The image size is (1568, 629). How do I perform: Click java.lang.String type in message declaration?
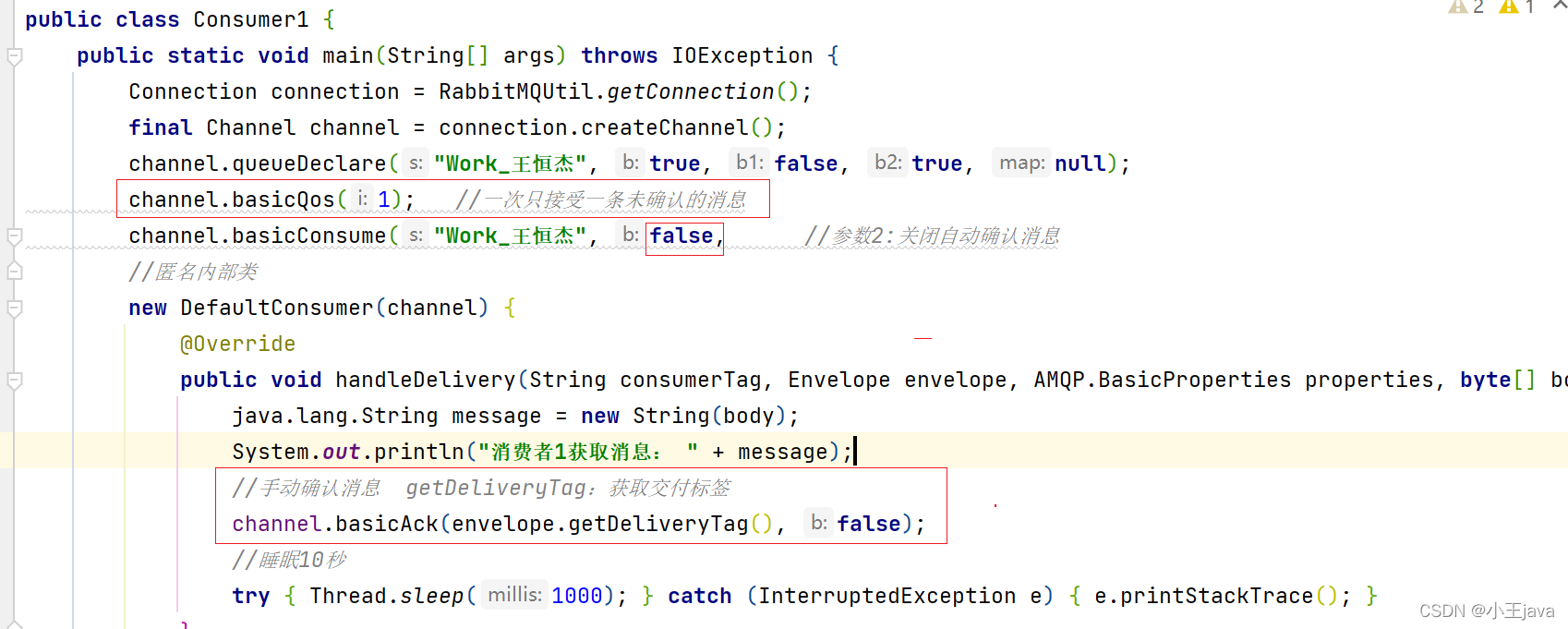coord(335,416)
